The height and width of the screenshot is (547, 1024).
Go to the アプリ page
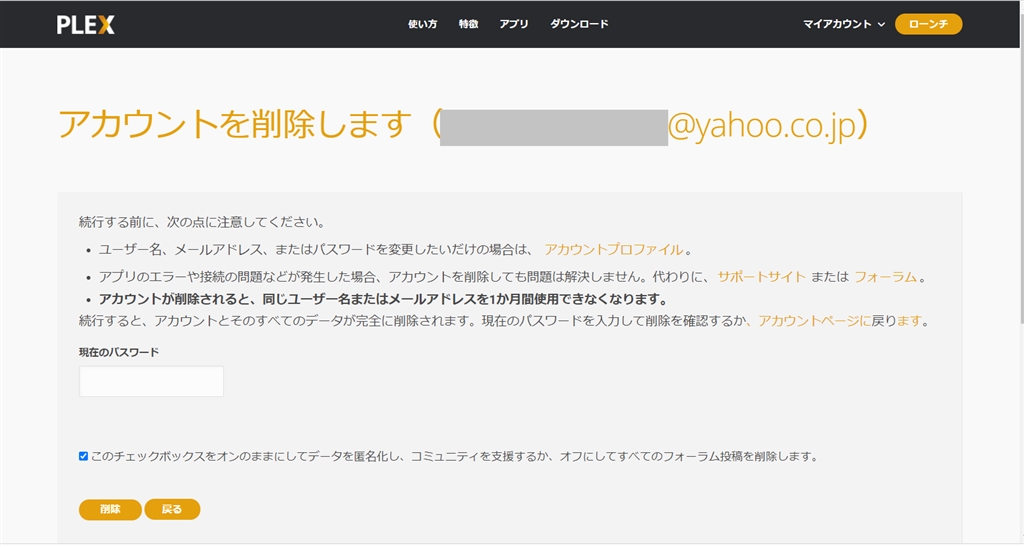click(x=514, y=24)
